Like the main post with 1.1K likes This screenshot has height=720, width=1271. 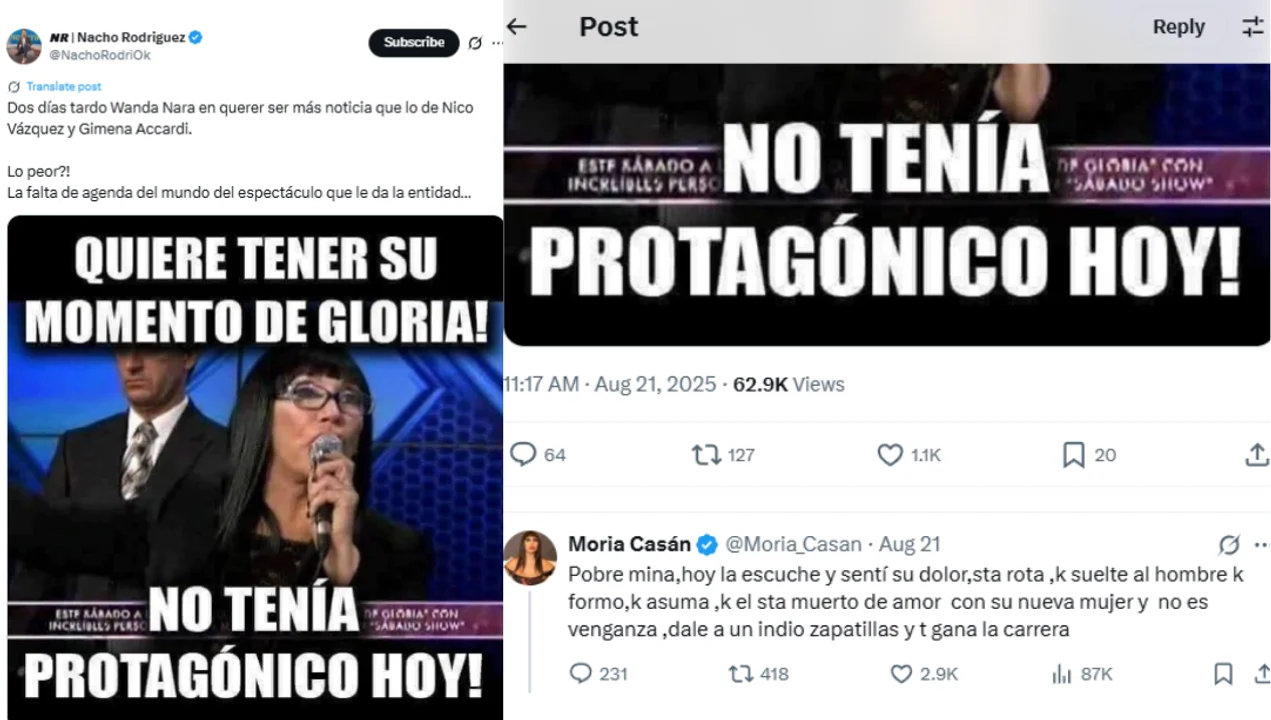(x=909, y=455)
